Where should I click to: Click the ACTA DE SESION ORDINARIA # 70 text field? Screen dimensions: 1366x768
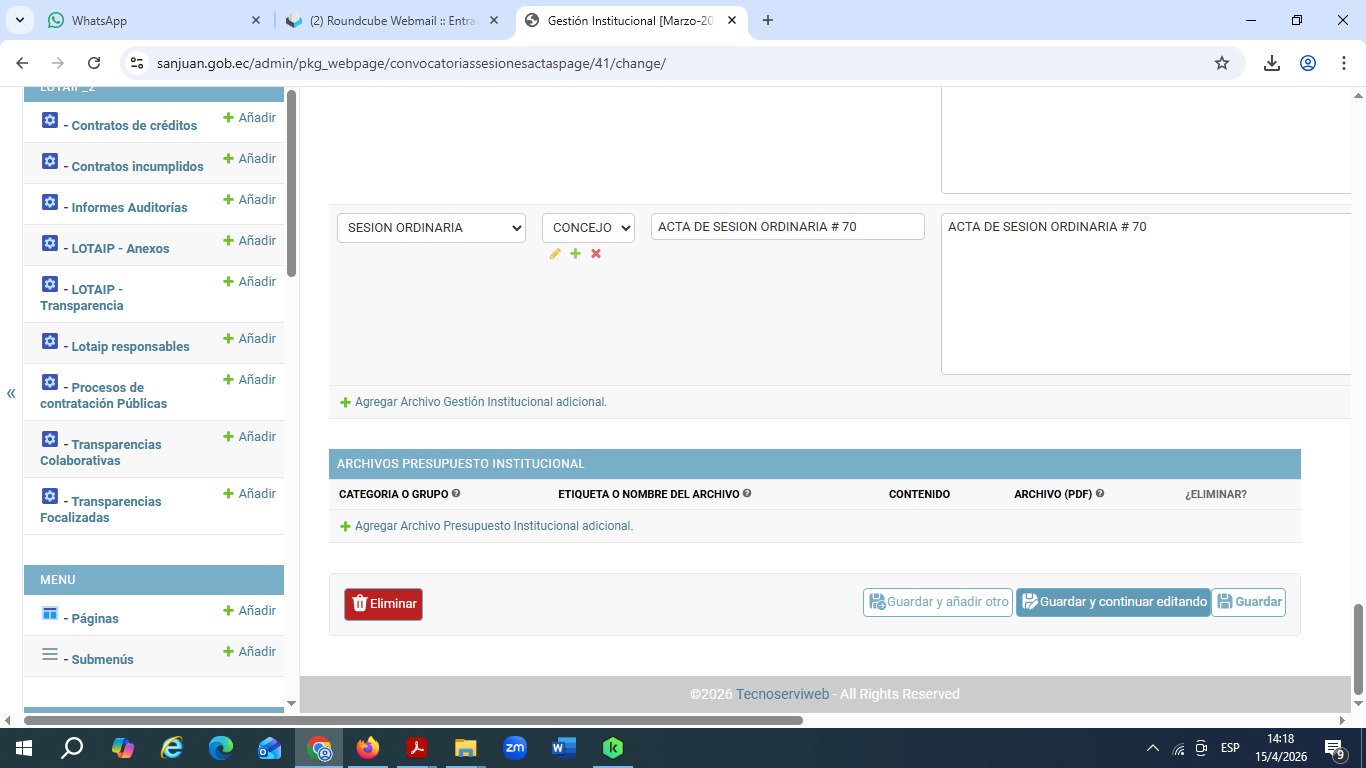(x=787, y=227)
